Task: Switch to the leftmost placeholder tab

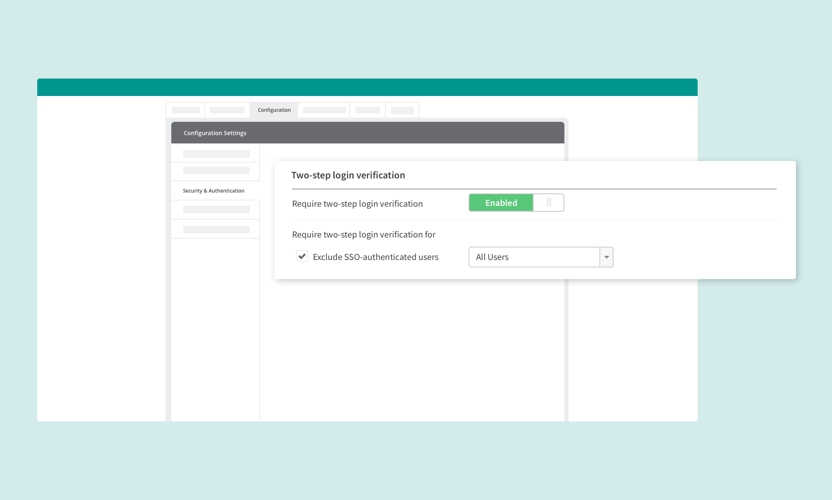Action: click(x=186, y=110)
